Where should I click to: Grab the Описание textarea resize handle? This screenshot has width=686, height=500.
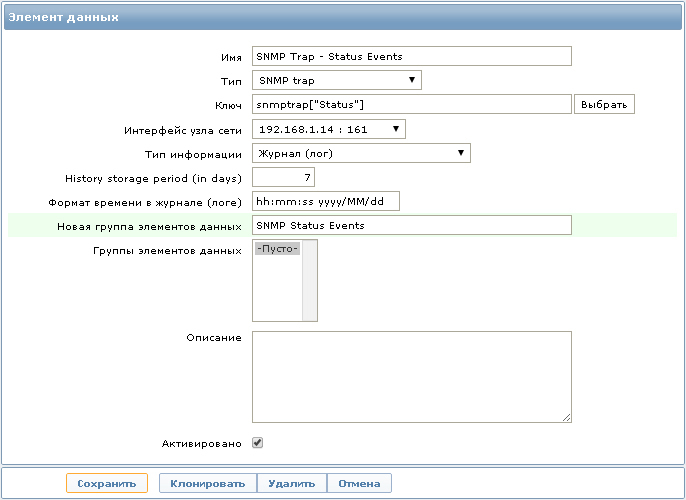[x=567, y=417]
